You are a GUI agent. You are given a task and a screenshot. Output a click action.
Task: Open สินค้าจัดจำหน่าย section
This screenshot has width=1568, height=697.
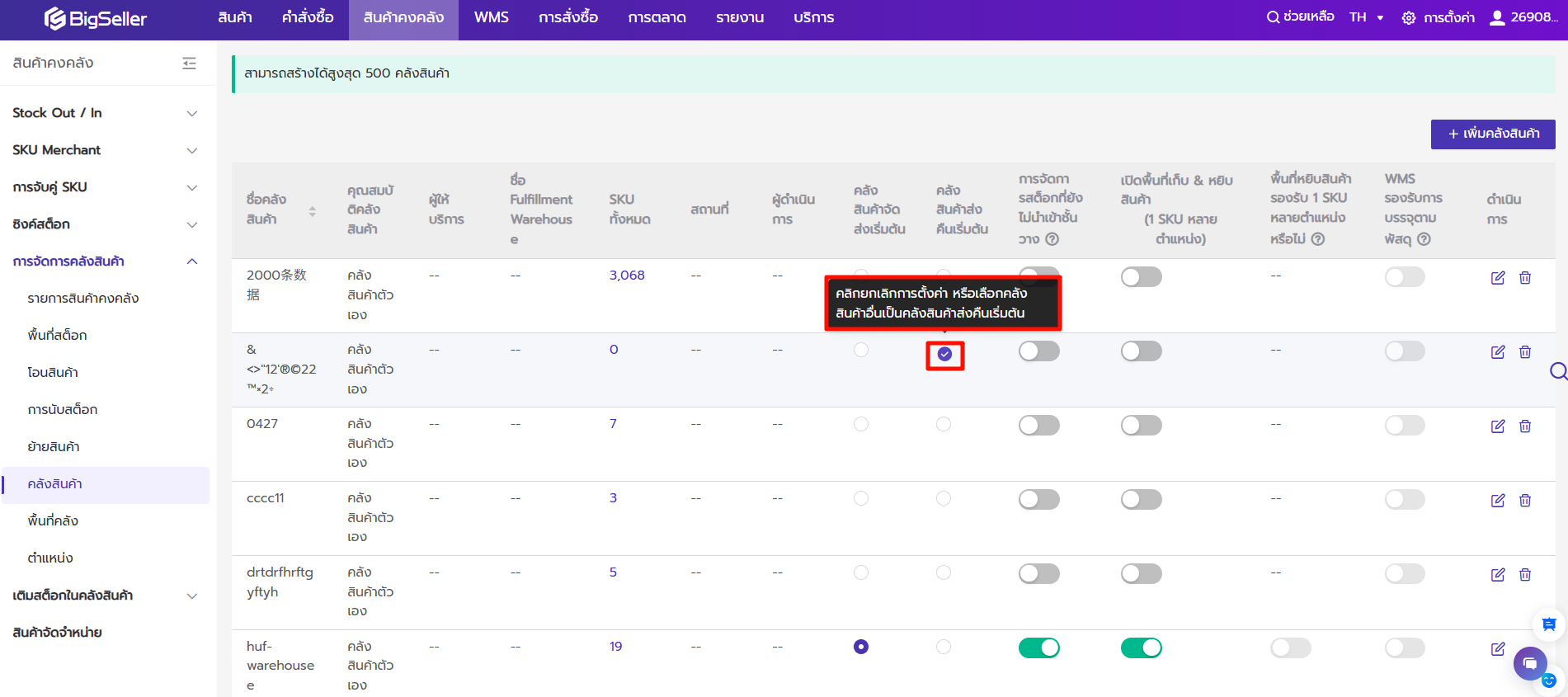[x=58, y=633]
